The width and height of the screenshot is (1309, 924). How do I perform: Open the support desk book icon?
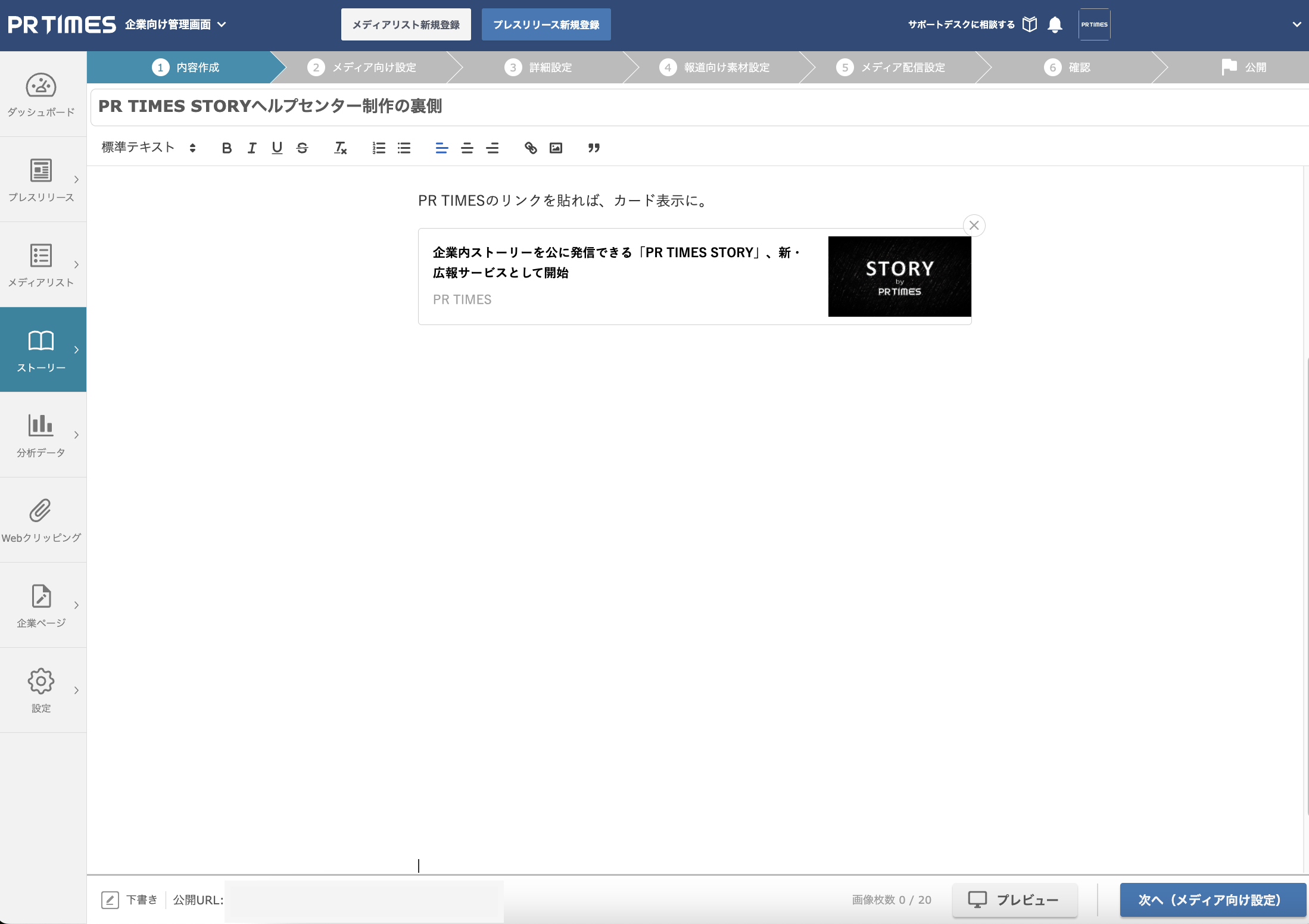click(1030, 24)
